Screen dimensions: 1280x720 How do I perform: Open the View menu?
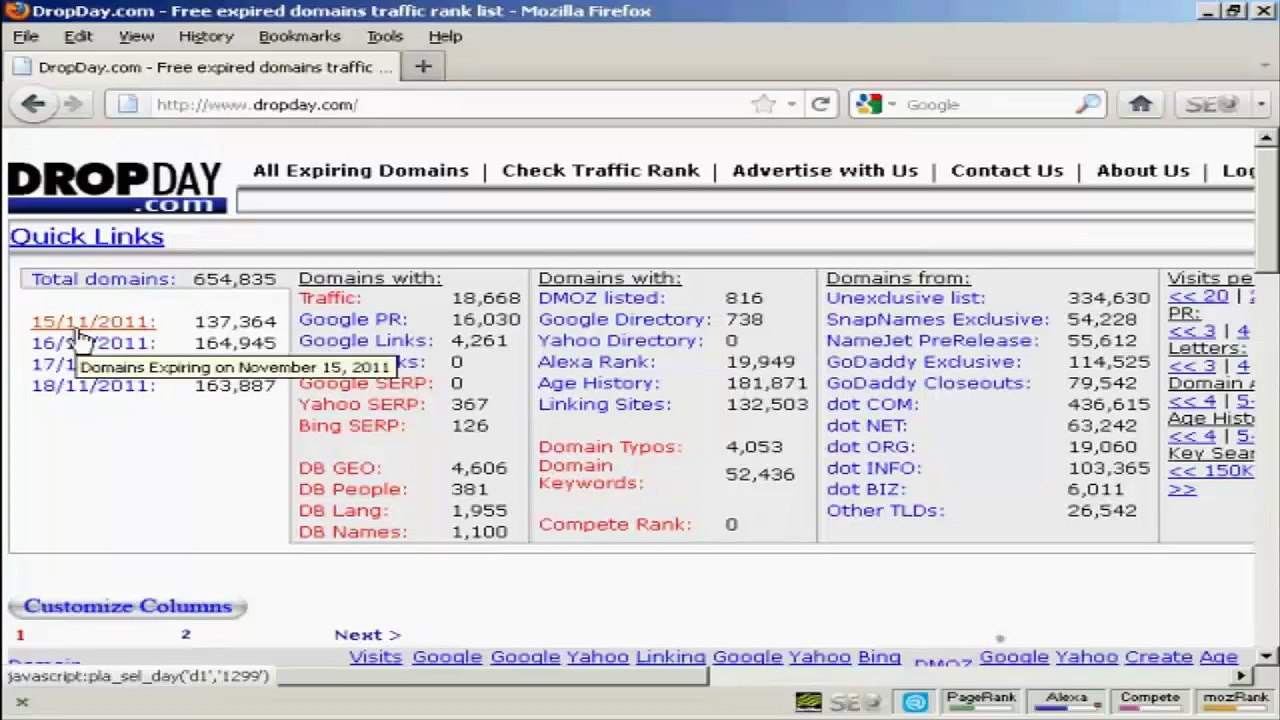coord(136,36)
